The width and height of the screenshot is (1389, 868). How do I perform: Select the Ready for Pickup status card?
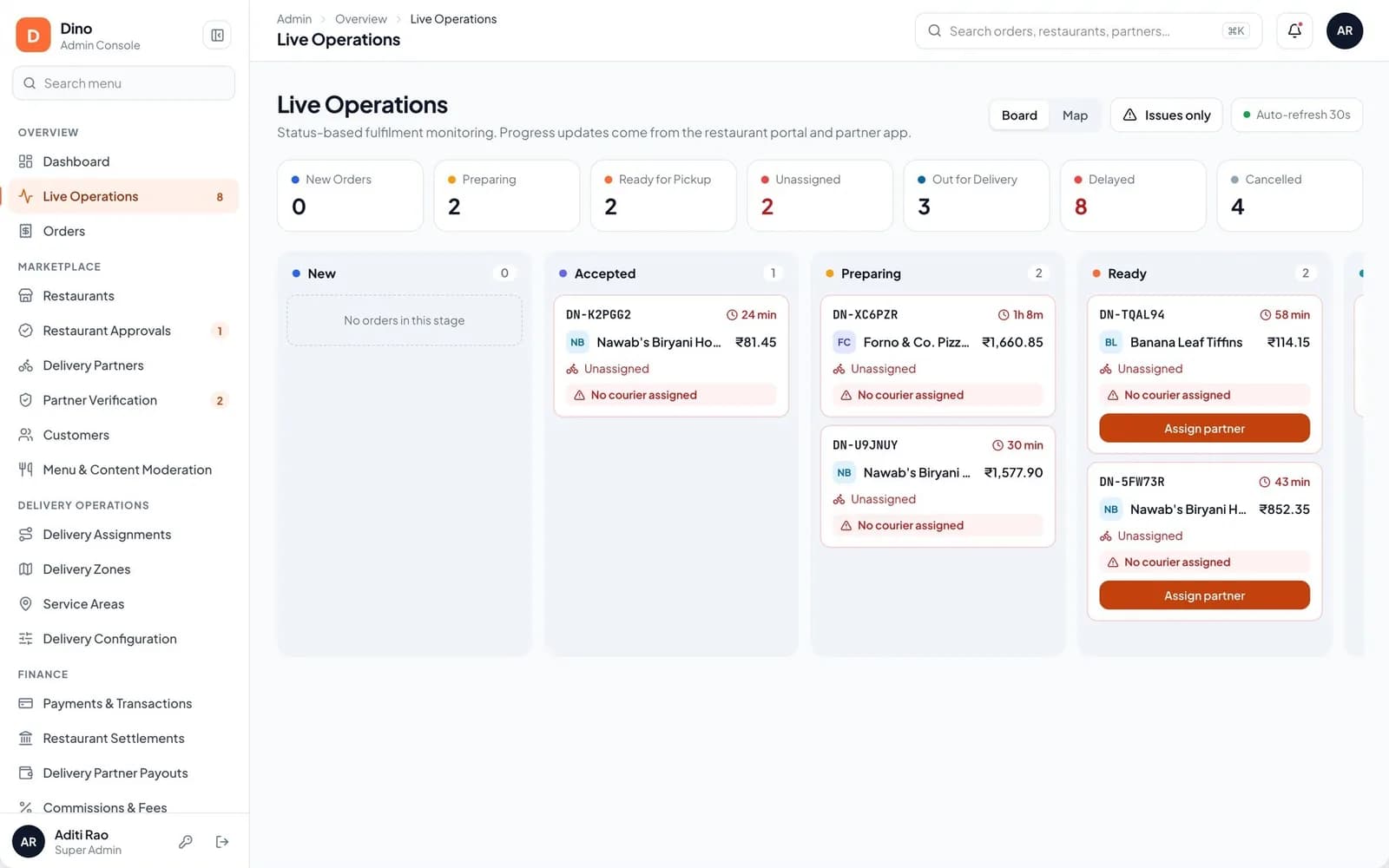663,195
